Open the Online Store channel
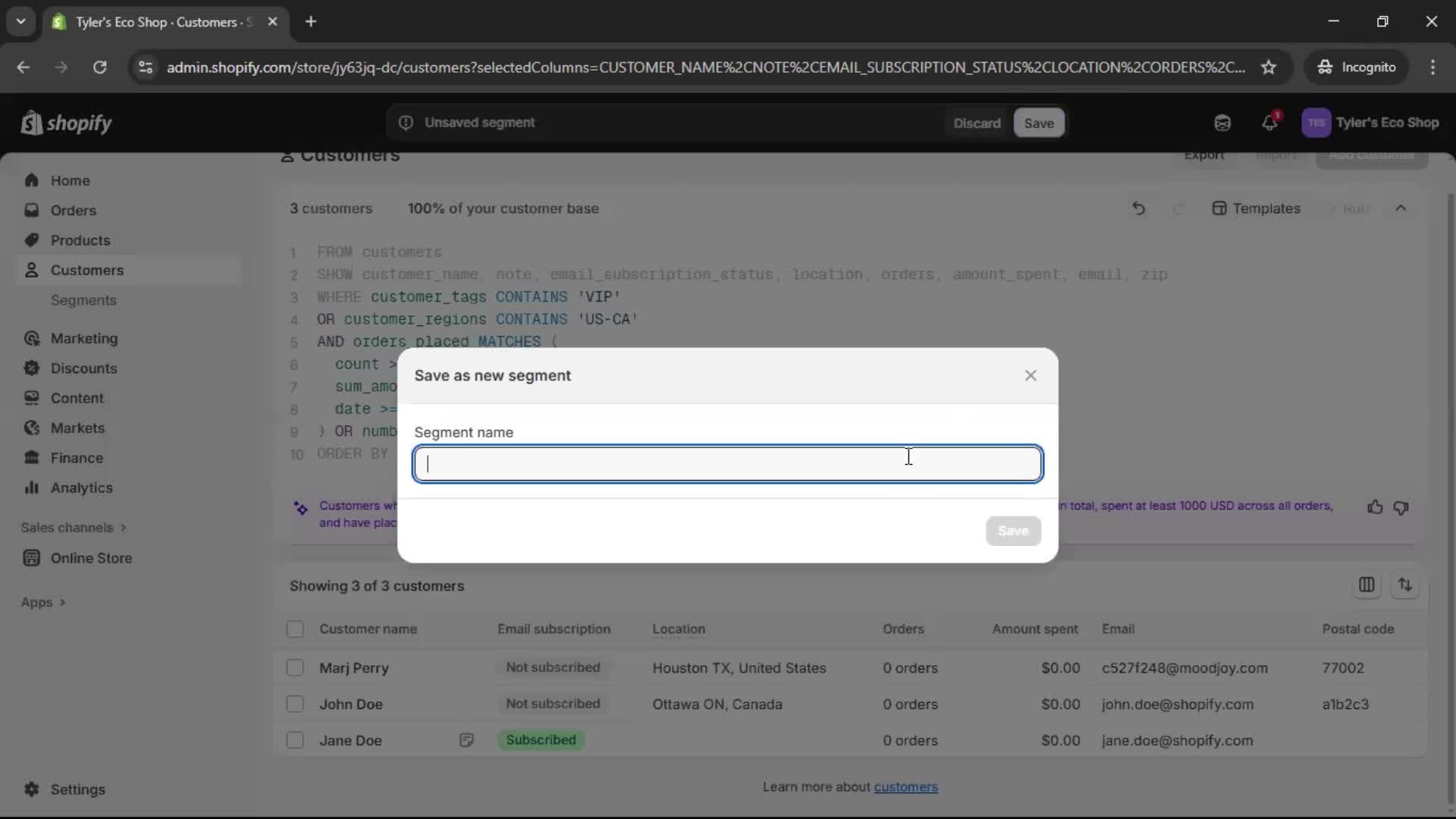 click(x=89, y=558)
